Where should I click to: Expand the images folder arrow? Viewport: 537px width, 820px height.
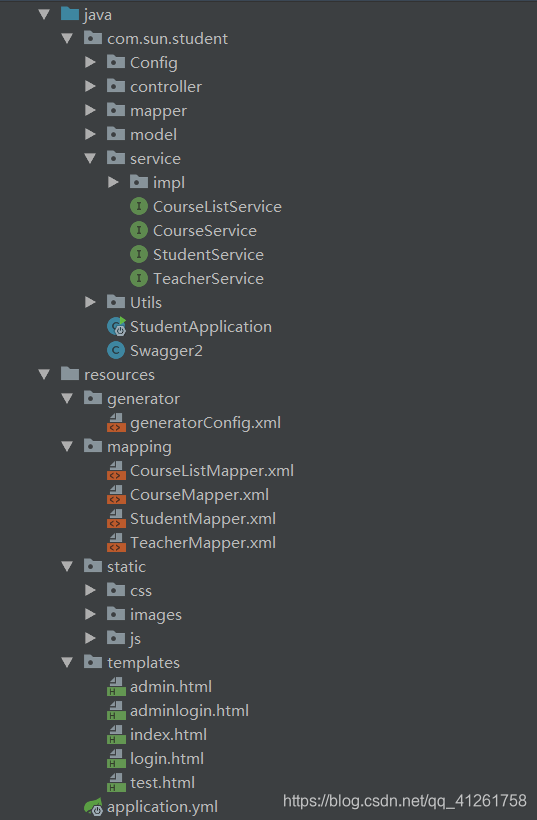click(x=90, y=614)
